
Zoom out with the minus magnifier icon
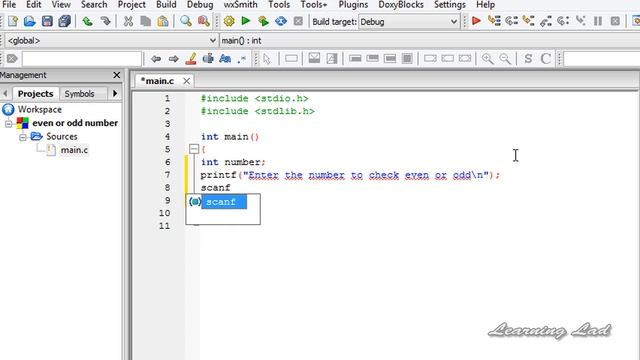[505, 59]
